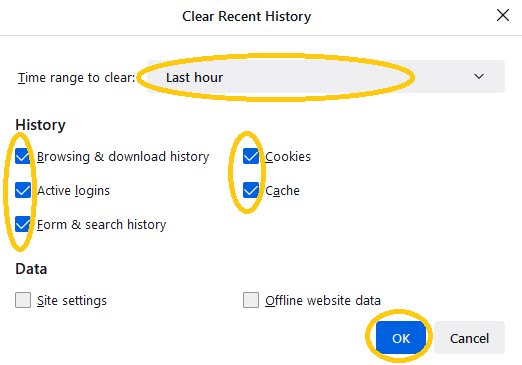
Task: Click the 'Site settings' label text
Action: (72, 300)
